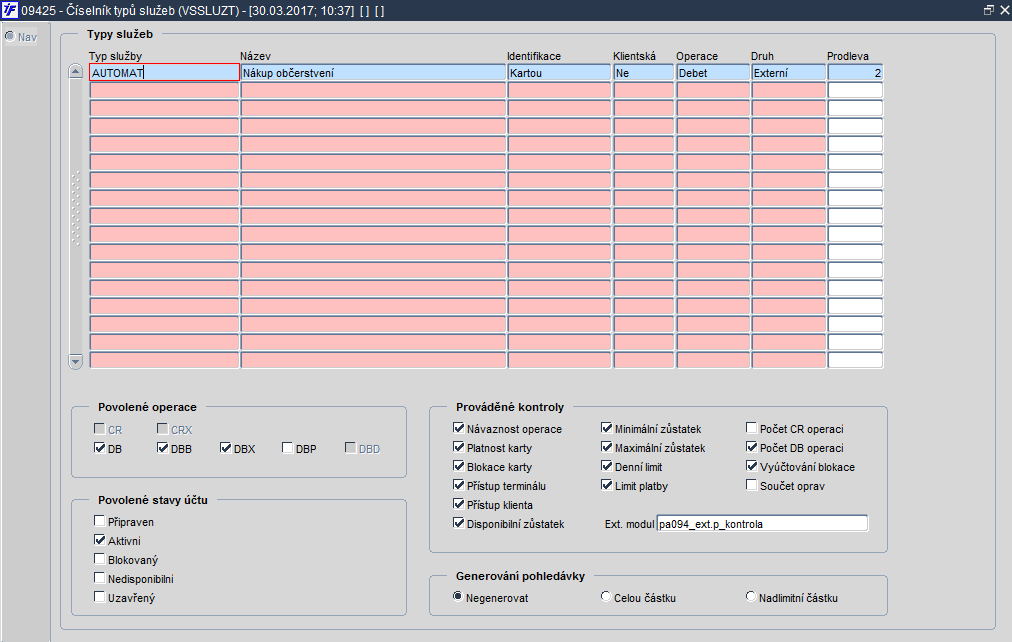Select the Negenerovat radio option

coord(458,597)
